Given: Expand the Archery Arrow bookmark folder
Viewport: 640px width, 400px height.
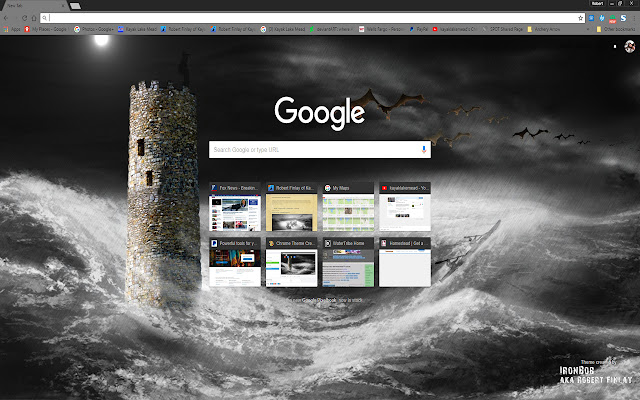Looking at the screenshot, I should click(544, 29).
